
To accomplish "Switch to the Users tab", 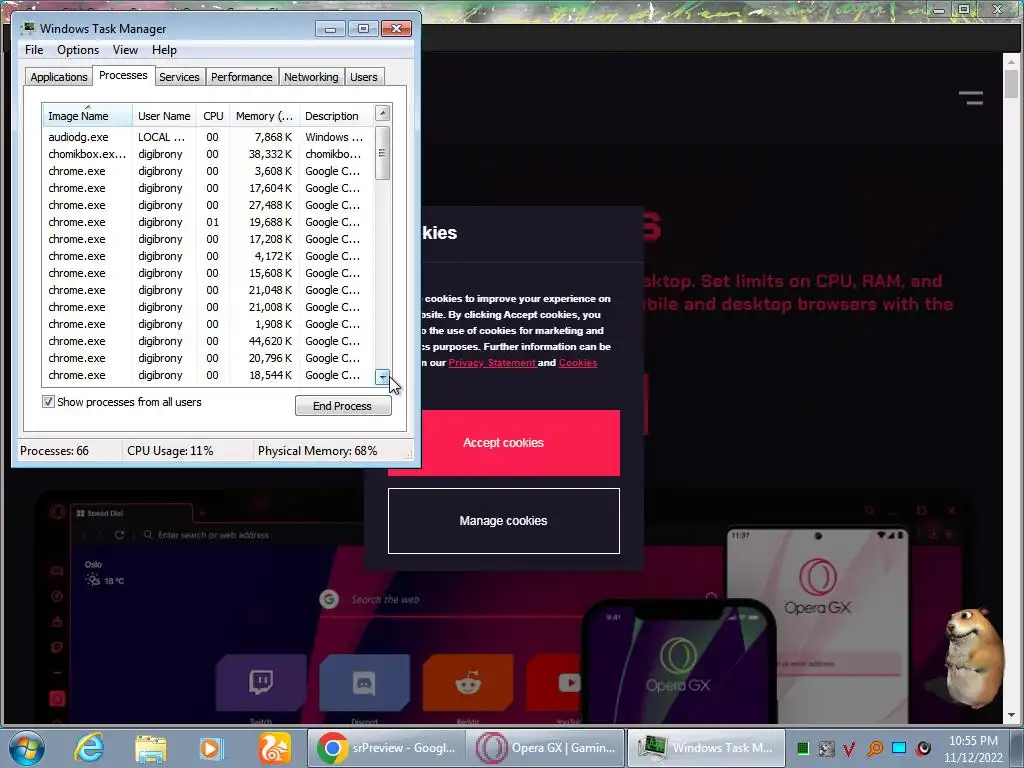I will [364, 77].
